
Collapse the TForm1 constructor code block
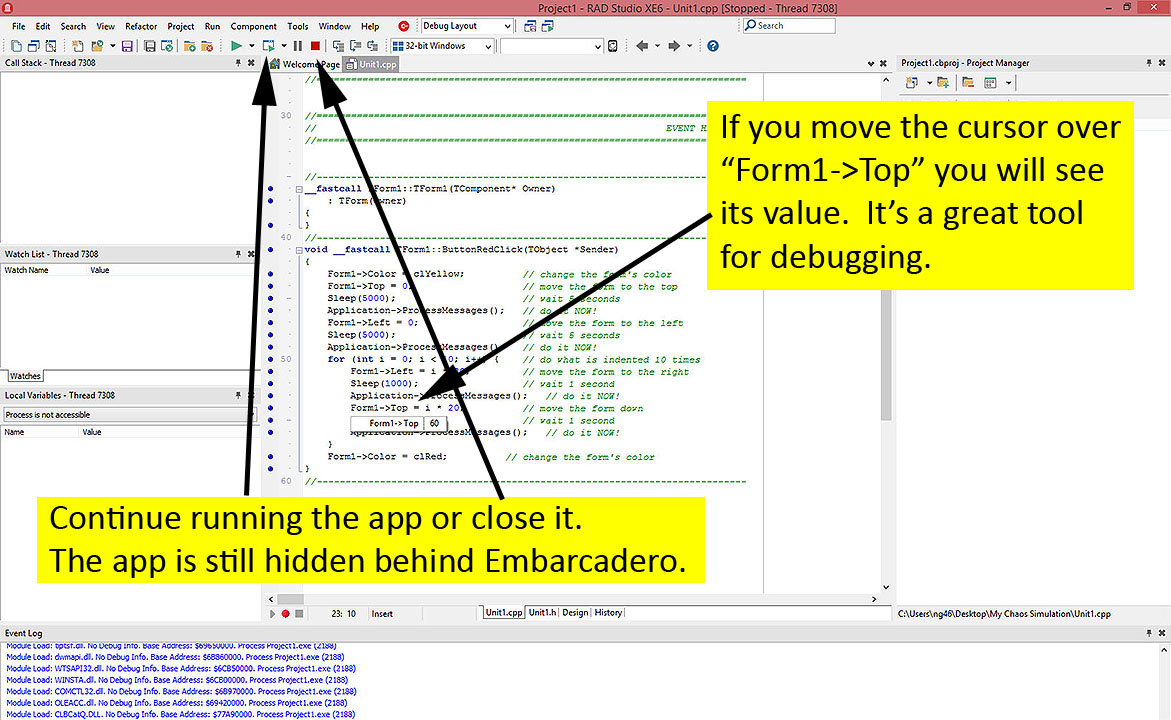point(299,190)
